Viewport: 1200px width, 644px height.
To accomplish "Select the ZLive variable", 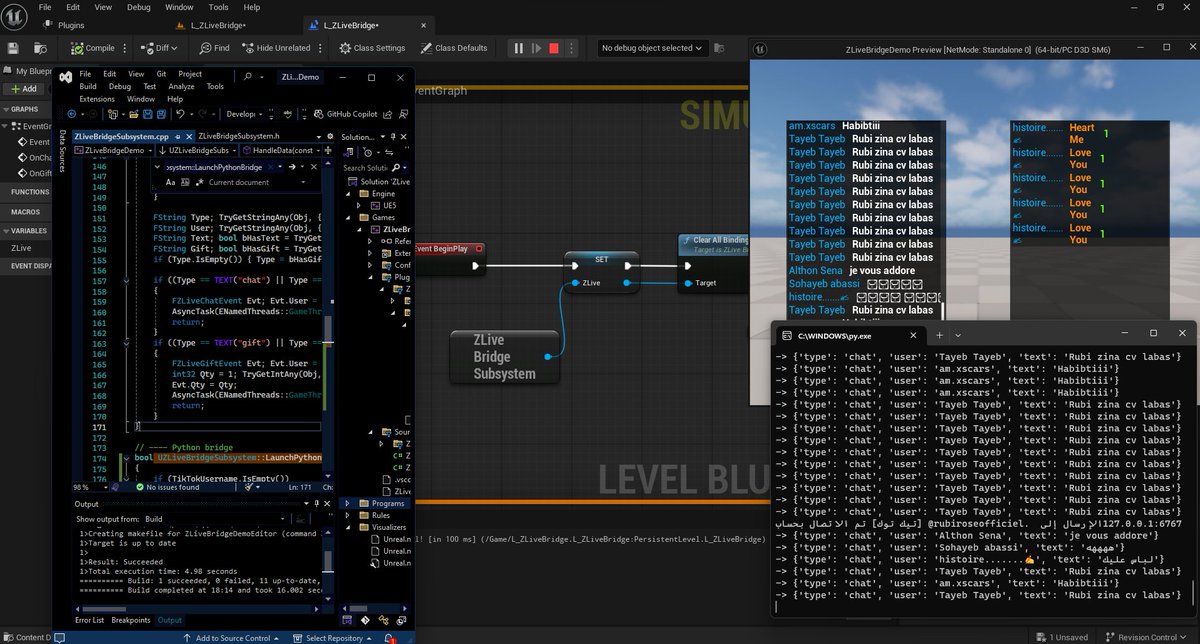I will pos(20,247).
